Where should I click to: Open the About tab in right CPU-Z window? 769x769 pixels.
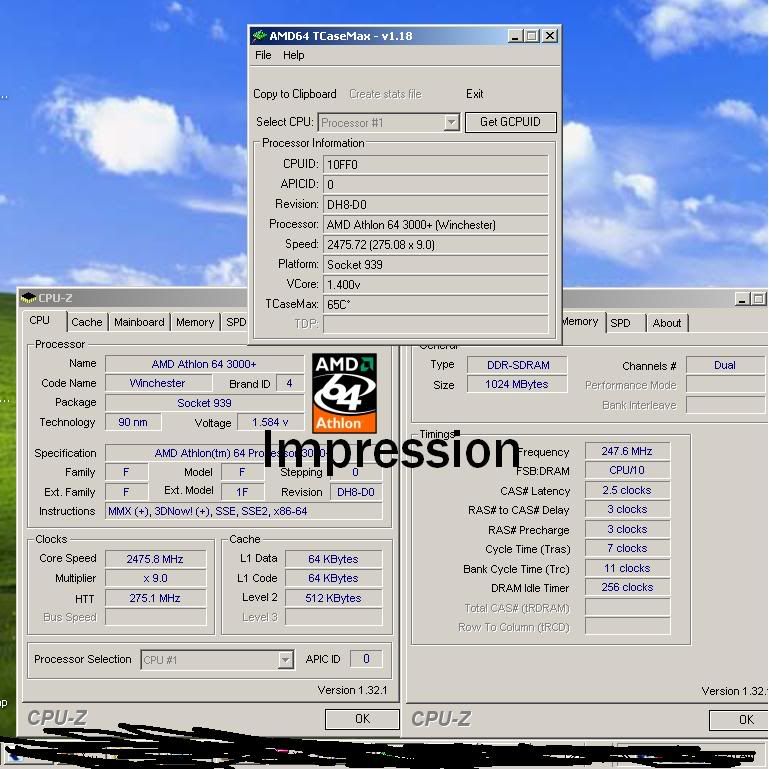[667, 323]
